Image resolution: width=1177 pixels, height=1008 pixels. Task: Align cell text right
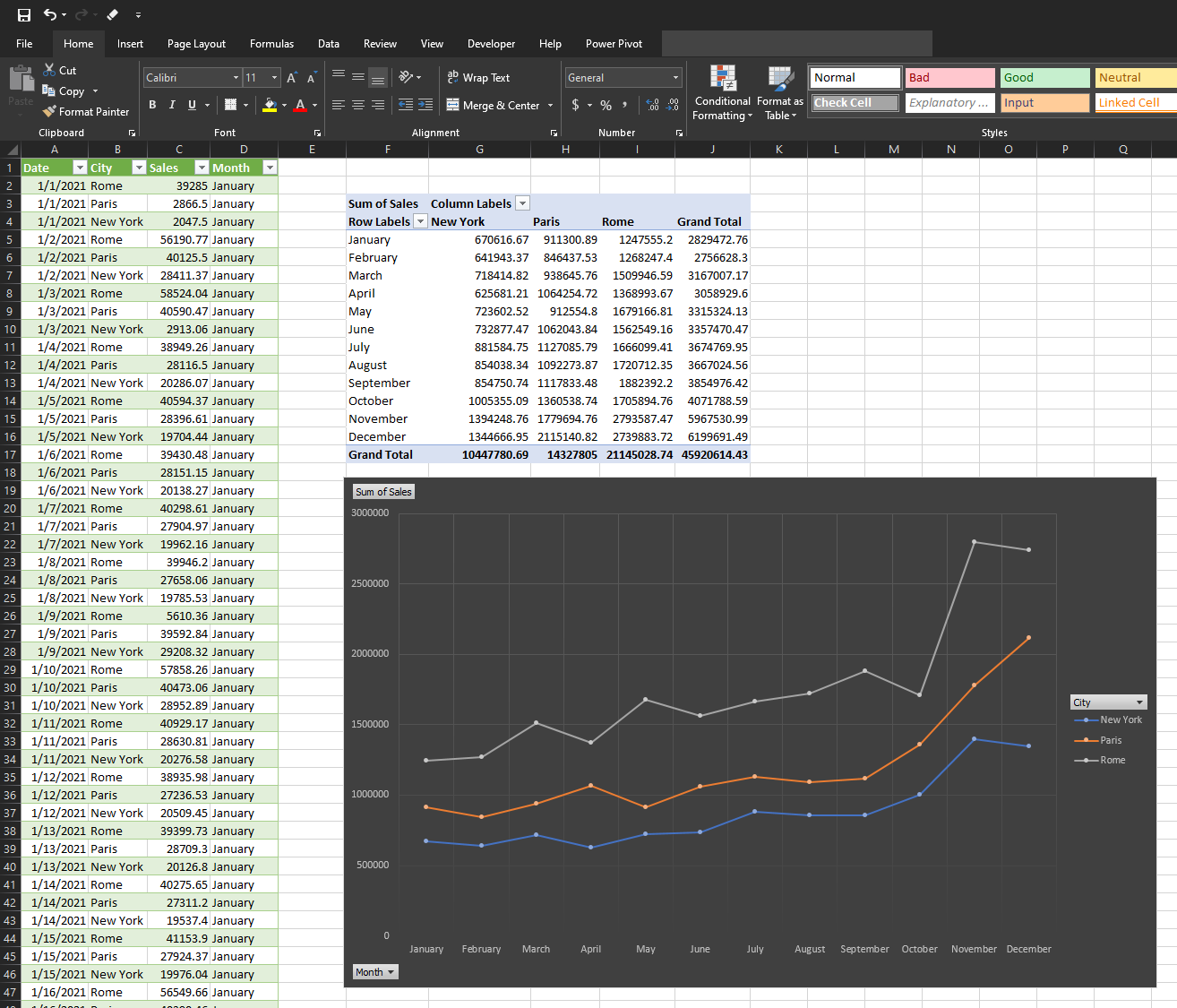tap(378, 105)
